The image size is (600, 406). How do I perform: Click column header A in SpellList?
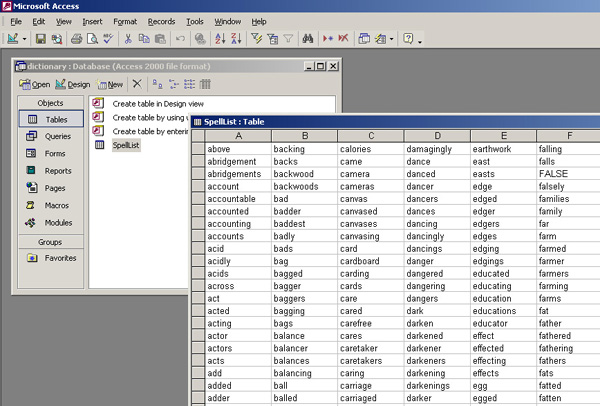tap(238, 136)
